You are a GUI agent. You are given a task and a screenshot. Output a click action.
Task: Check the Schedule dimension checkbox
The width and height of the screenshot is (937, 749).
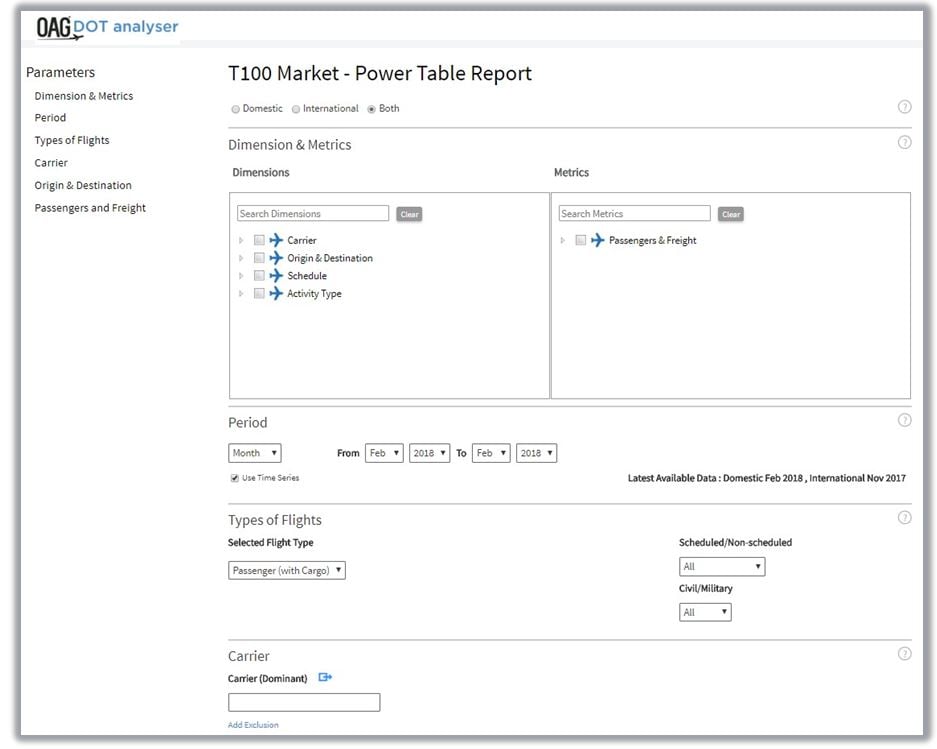(259, 276)
